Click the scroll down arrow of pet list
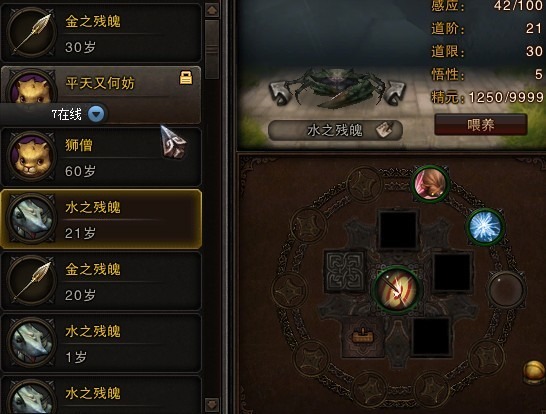The image size is (546, 414). pyautogui.click(x=212, y=405)
